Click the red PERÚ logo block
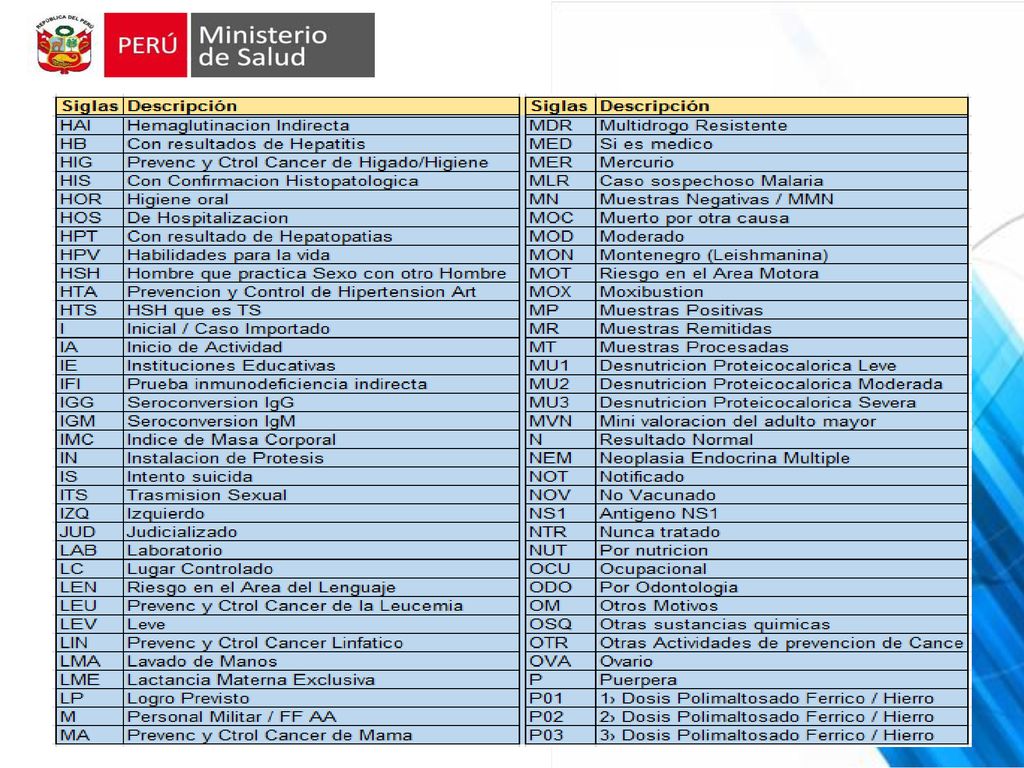Viewport: 1024px width, 768px height. click(146, 45)
